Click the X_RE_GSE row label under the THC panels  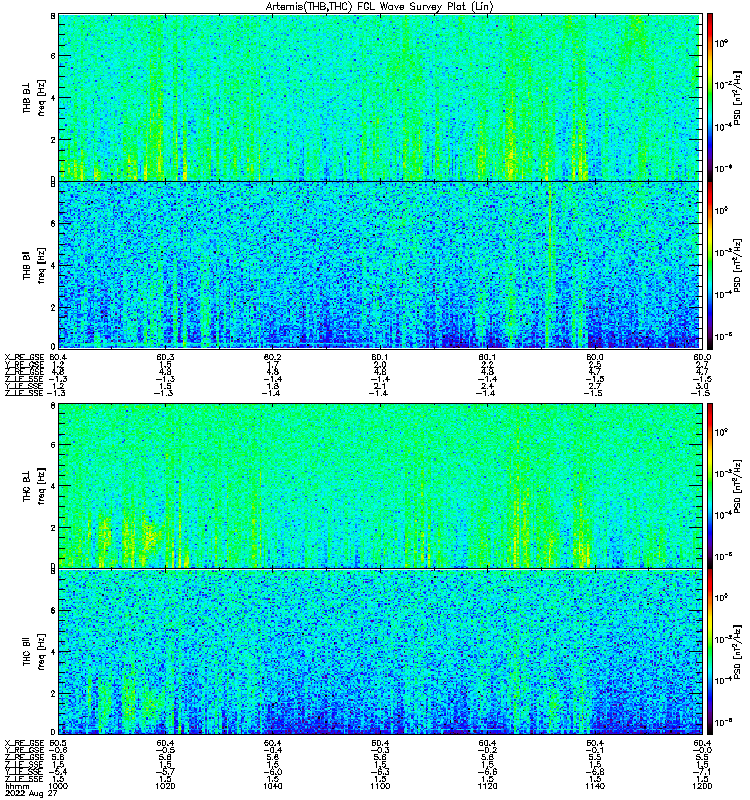click(24, 743)
